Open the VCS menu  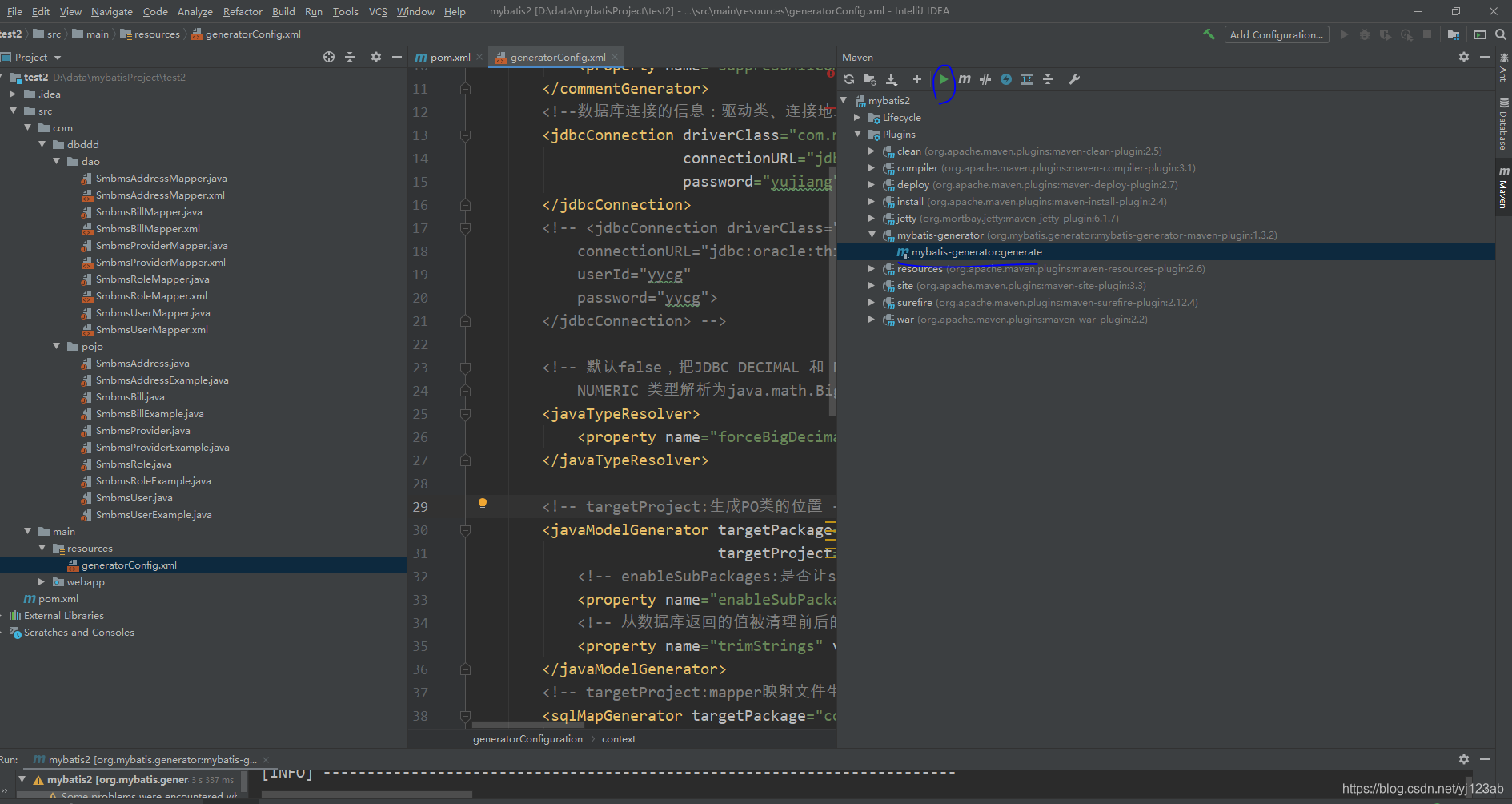click(x=378, y=11)
